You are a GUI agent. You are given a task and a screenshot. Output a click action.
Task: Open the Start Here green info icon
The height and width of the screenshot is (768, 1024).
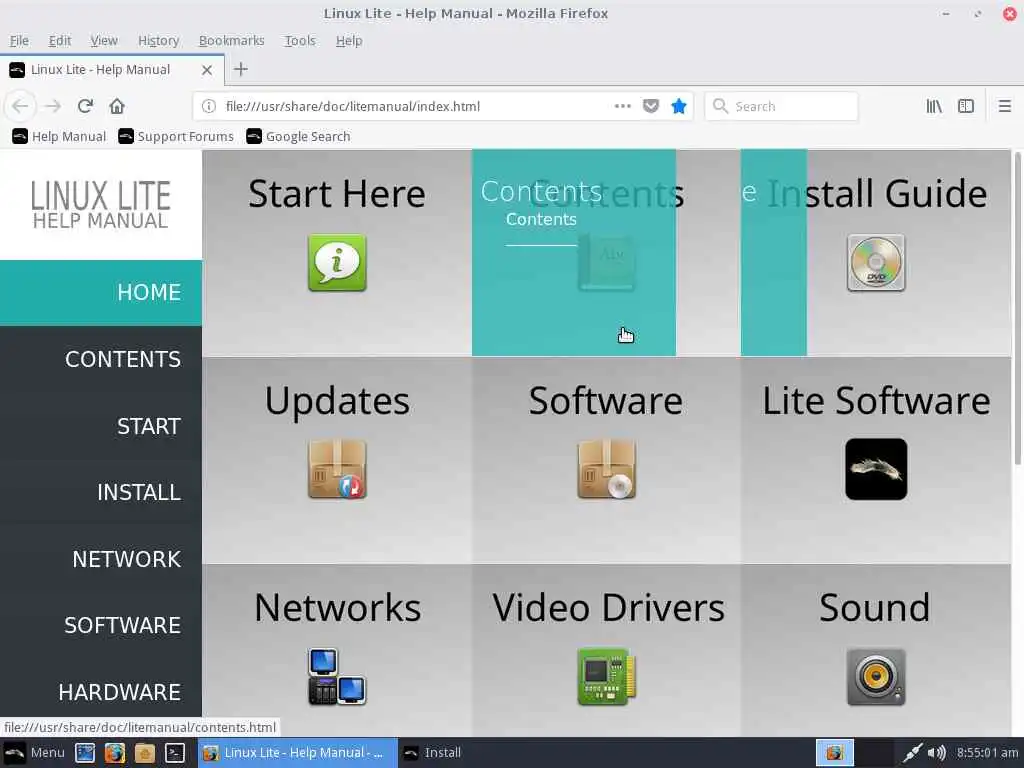337,263
